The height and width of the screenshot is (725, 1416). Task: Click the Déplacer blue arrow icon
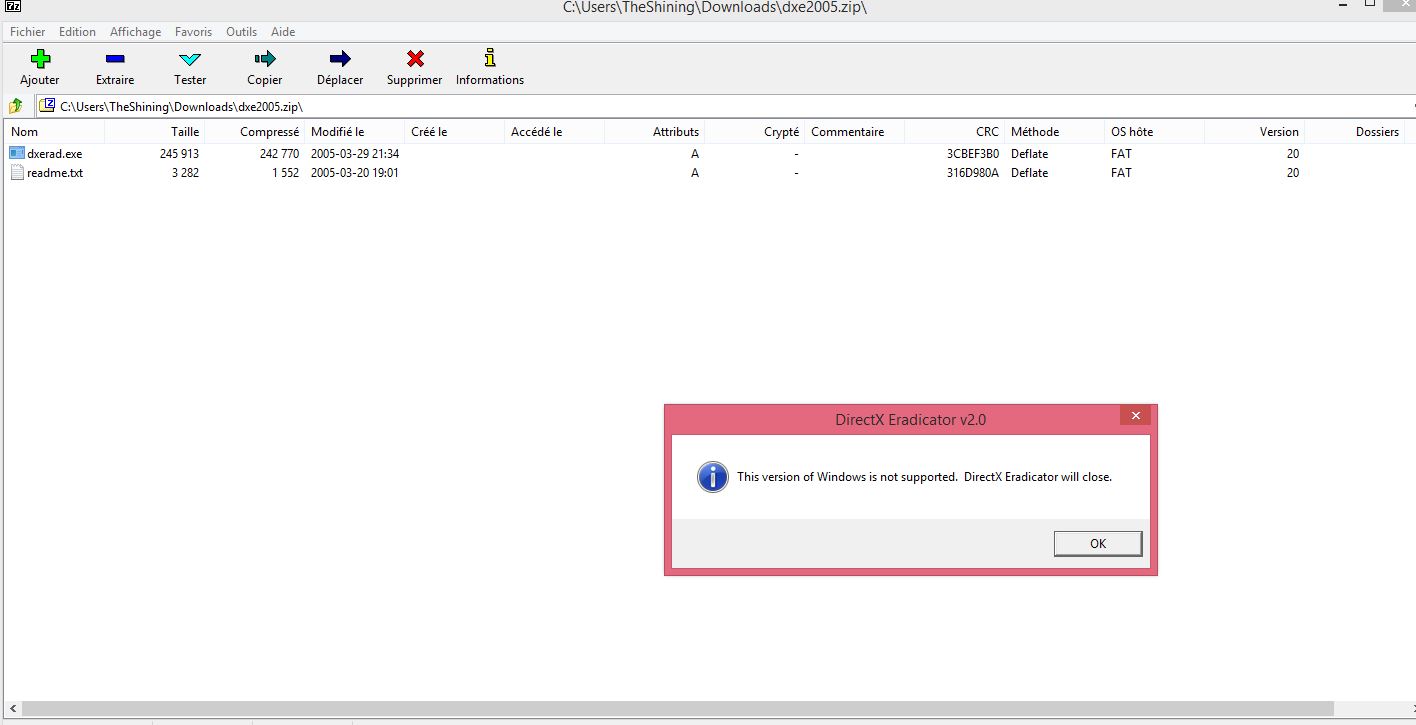[x=340, y=58]
